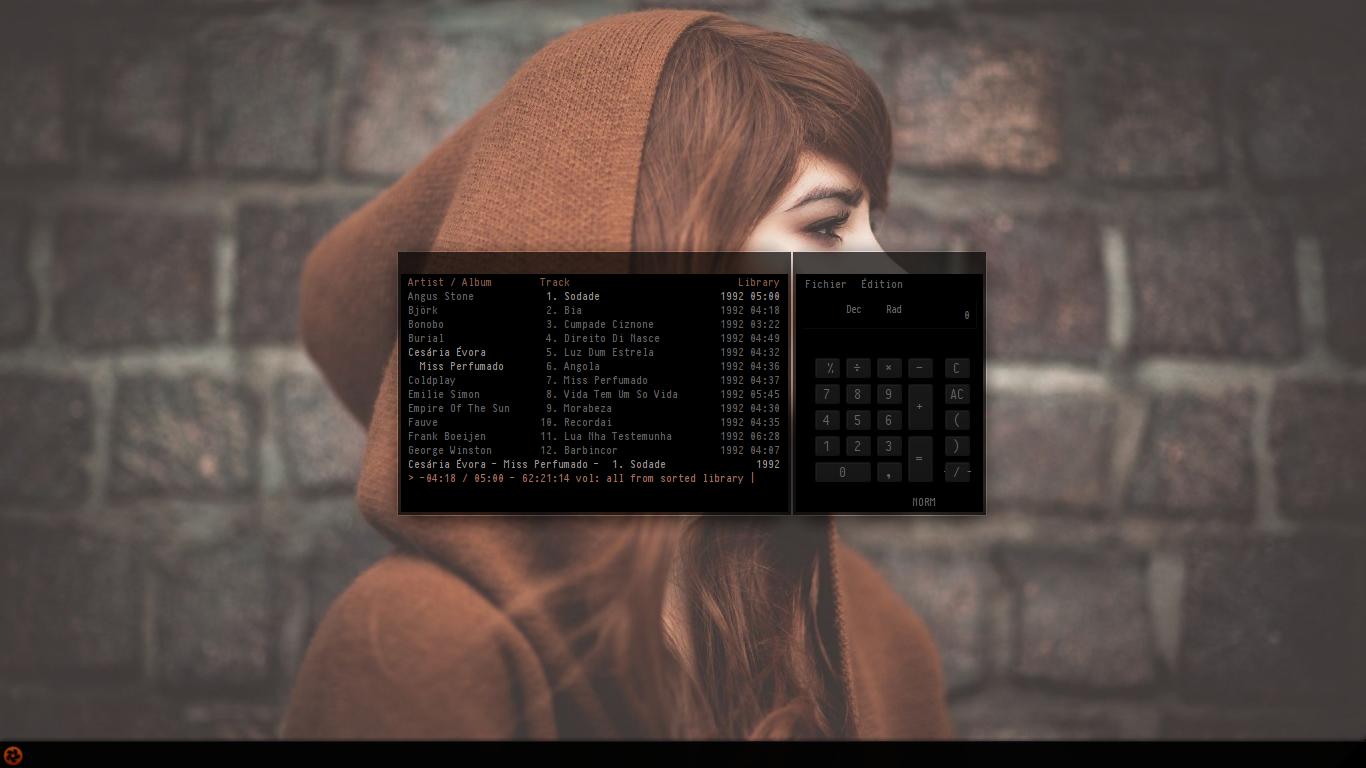Select artist Burial
This screenshot has height=768, width=1366.
click(x=426, y=338)
